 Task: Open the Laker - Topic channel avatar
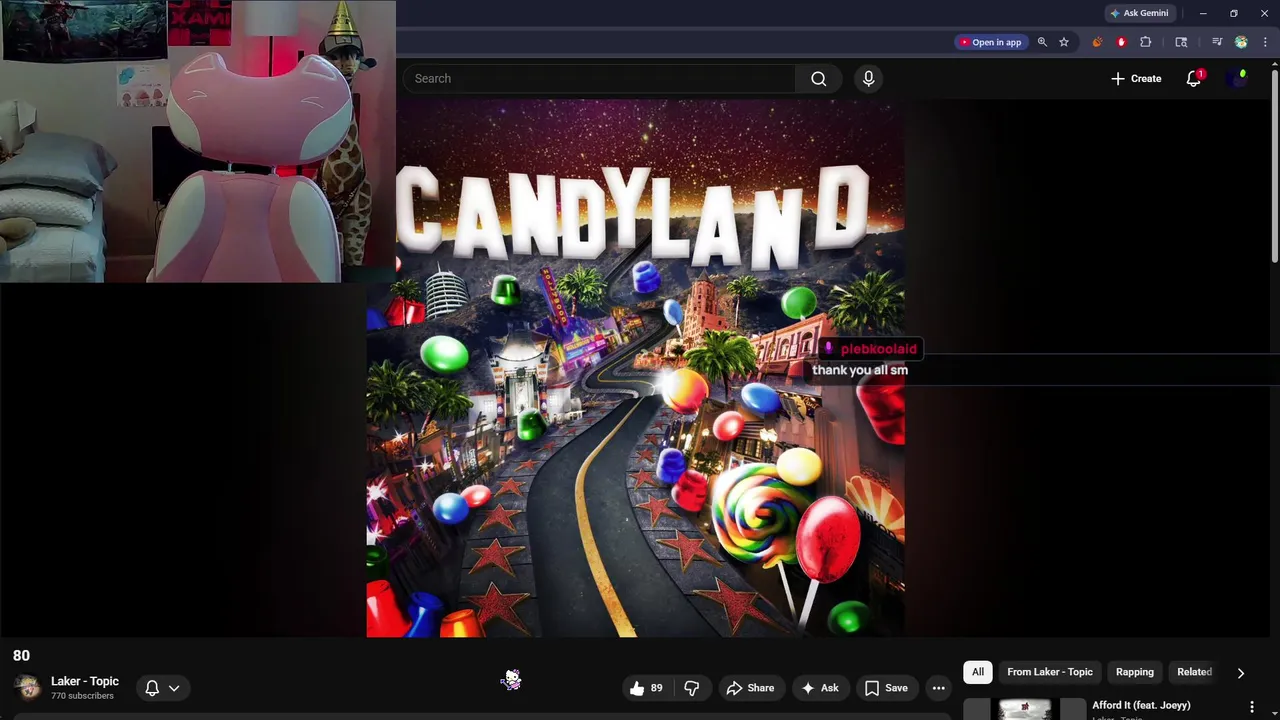click(28, 687)
